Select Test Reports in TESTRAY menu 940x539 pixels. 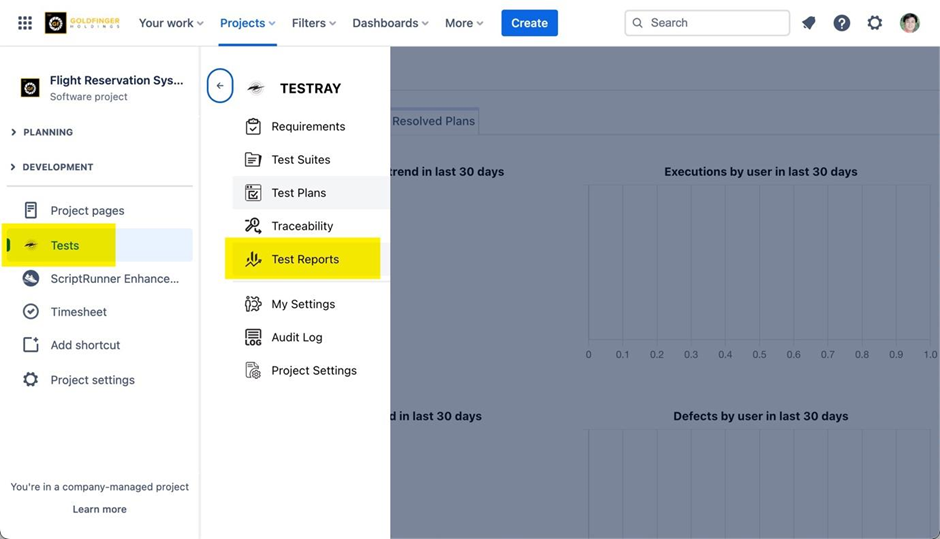[305, 259]
